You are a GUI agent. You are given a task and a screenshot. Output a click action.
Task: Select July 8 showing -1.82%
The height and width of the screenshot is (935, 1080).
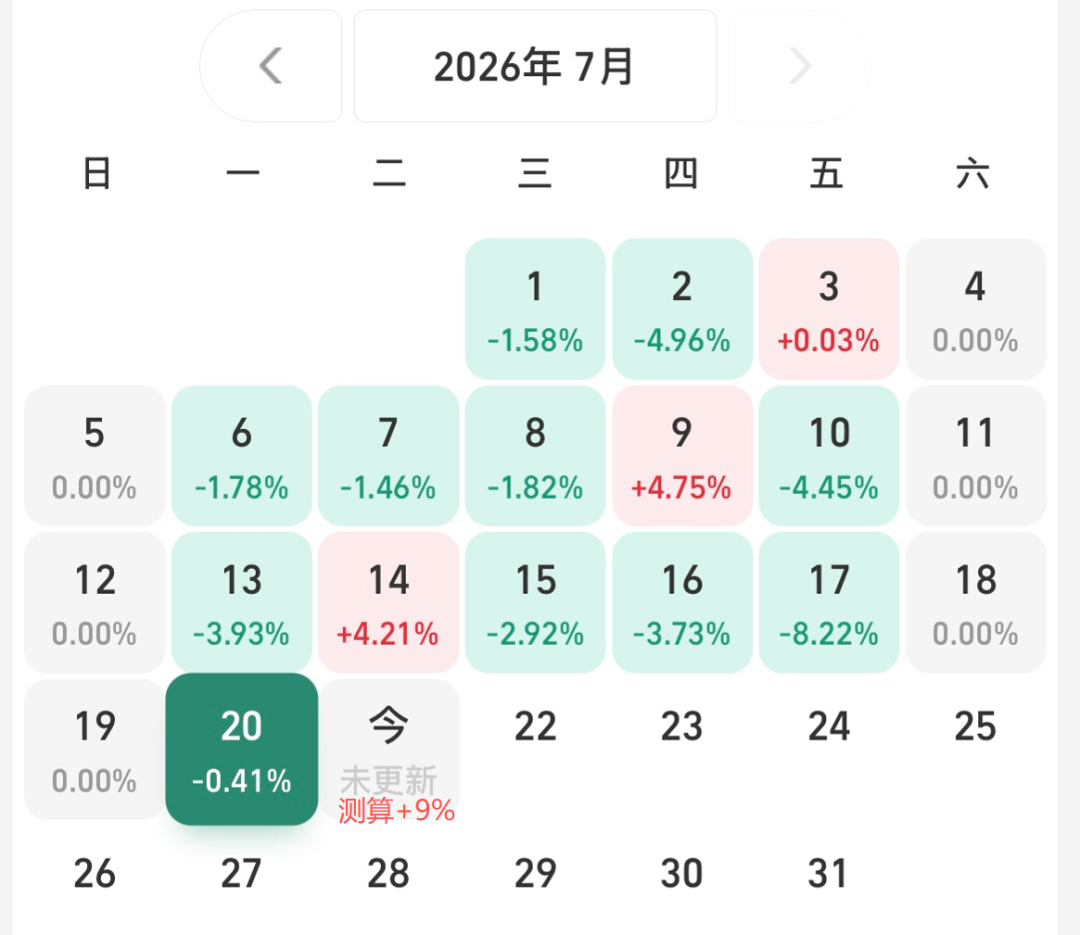point(535,455)
